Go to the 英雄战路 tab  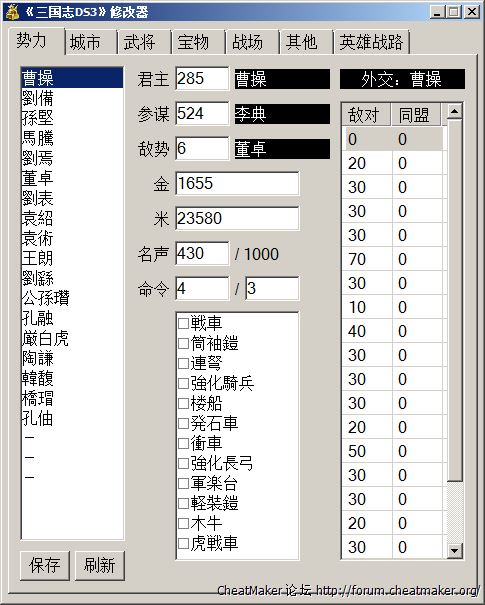pyautogui.click(x=371, y=42)
